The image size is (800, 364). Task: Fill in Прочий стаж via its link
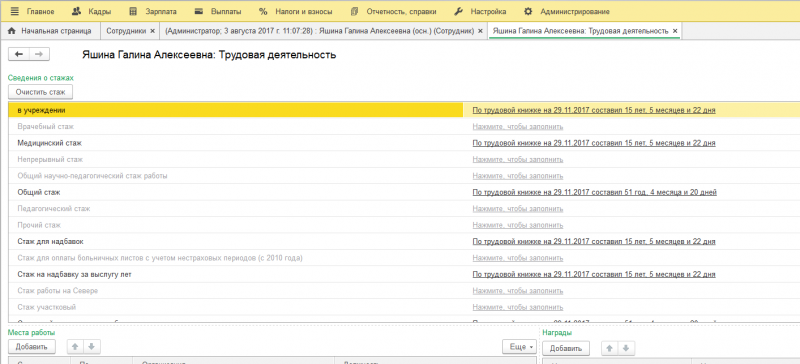[x=518, y=225]
